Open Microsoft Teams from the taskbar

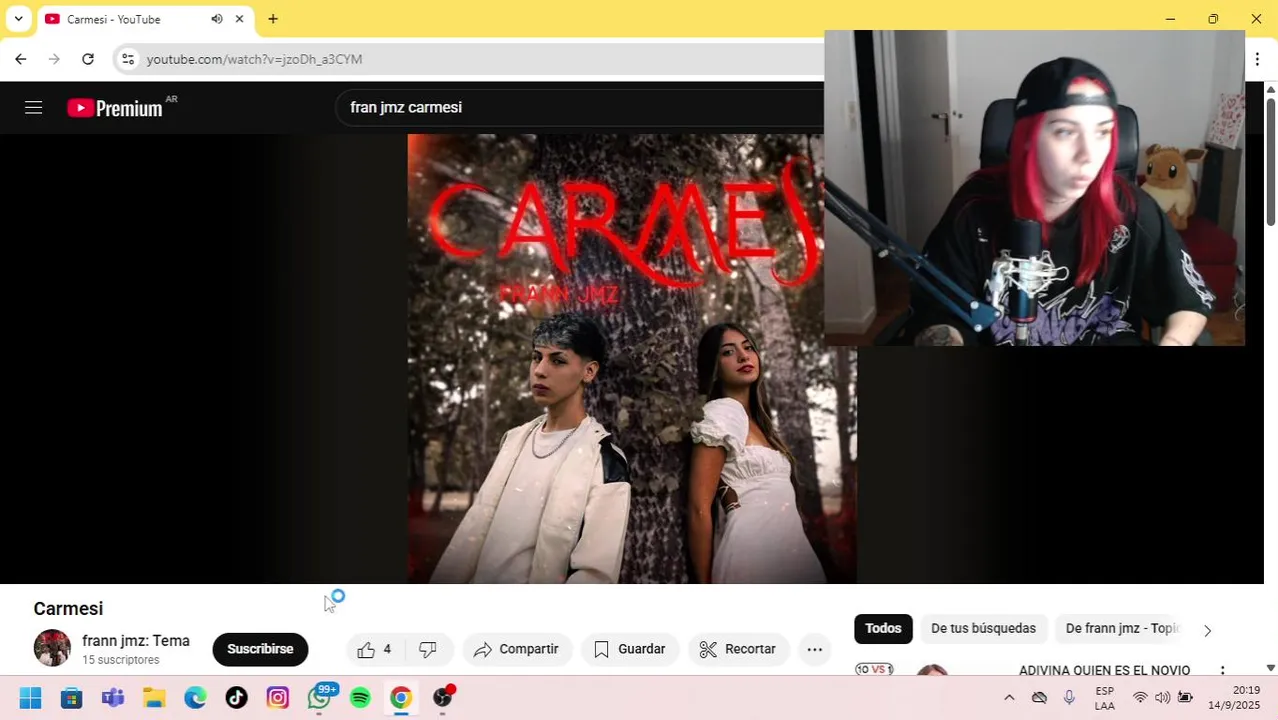[x=113, y=698]
